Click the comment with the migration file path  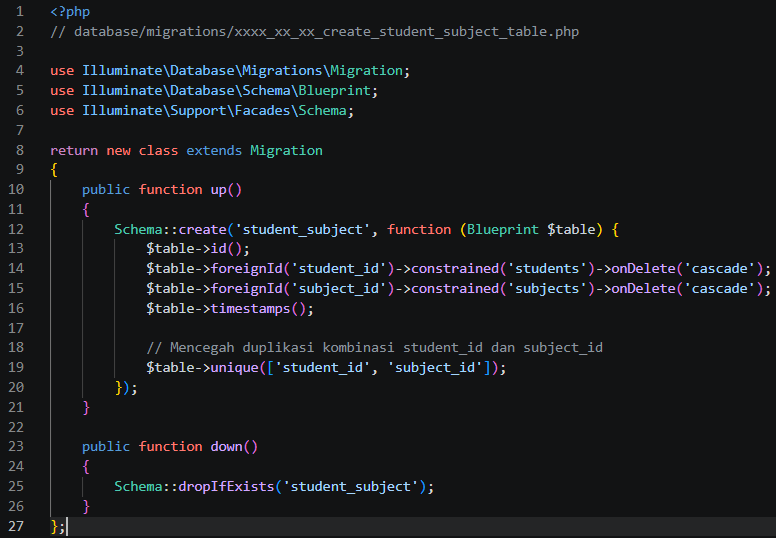point(314,32)
